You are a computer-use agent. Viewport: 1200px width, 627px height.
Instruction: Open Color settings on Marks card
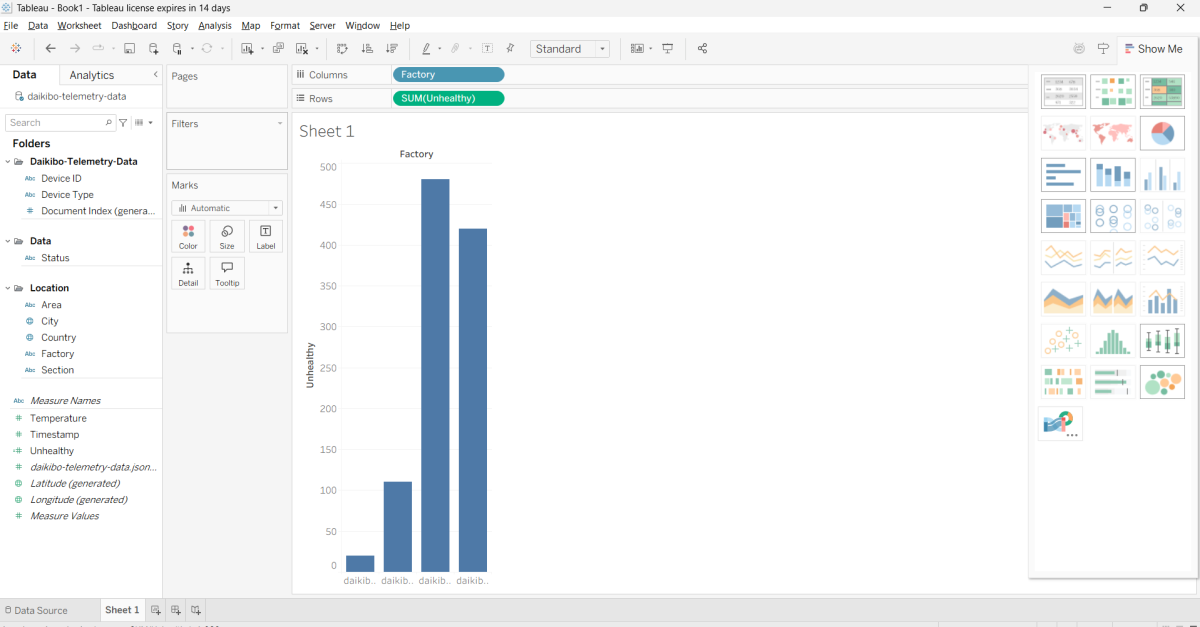pyautogui.click(x=188, y=236)
